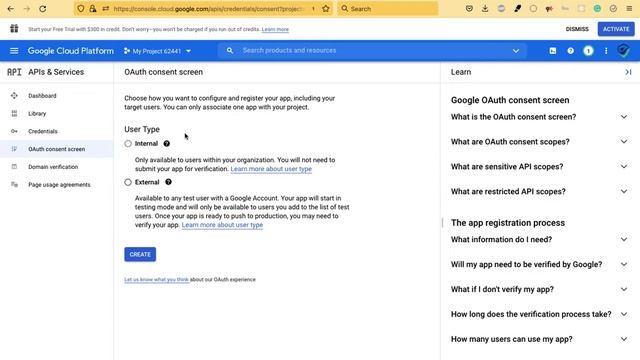Viewport: 640px width, 360px height.
Task: Collapse the Learn panel
Action: 628,72
